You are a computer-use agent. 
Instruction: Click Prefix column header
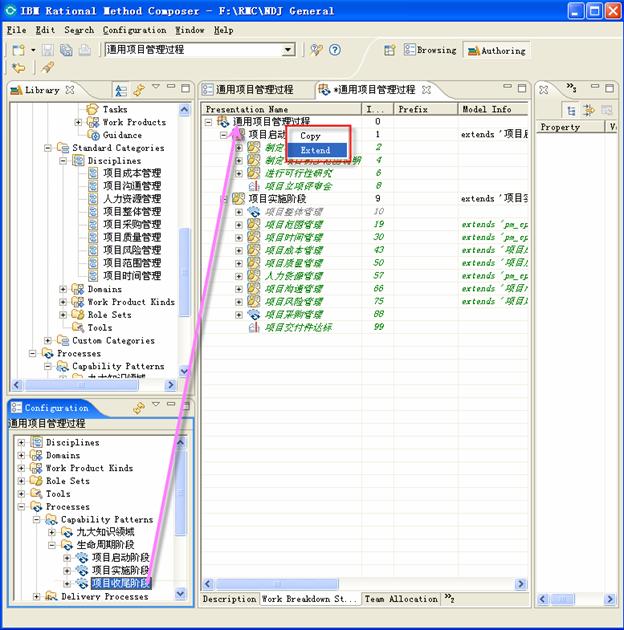click(x=426, y=109)
